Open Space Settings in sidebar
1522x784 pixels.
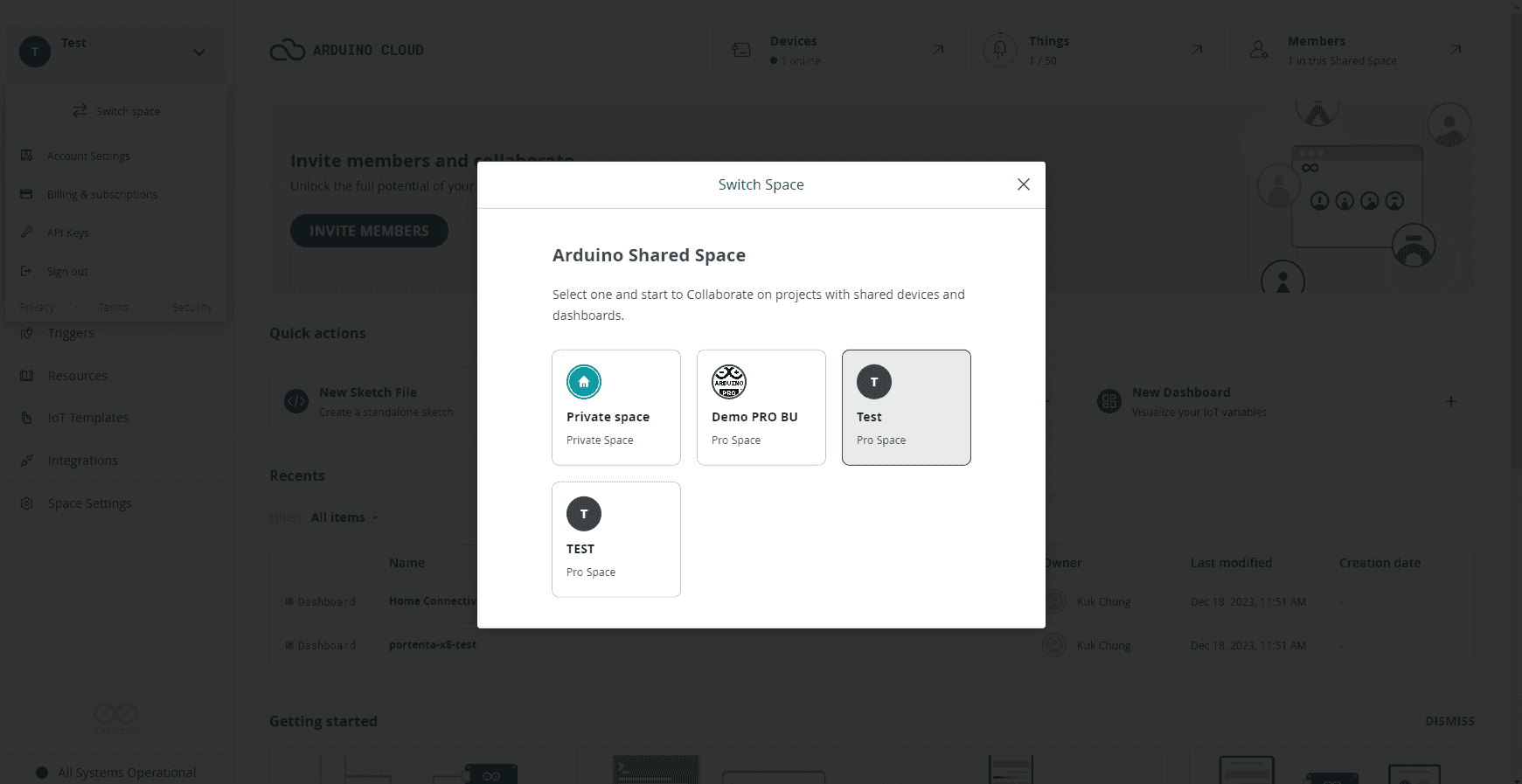pos(89,503)
